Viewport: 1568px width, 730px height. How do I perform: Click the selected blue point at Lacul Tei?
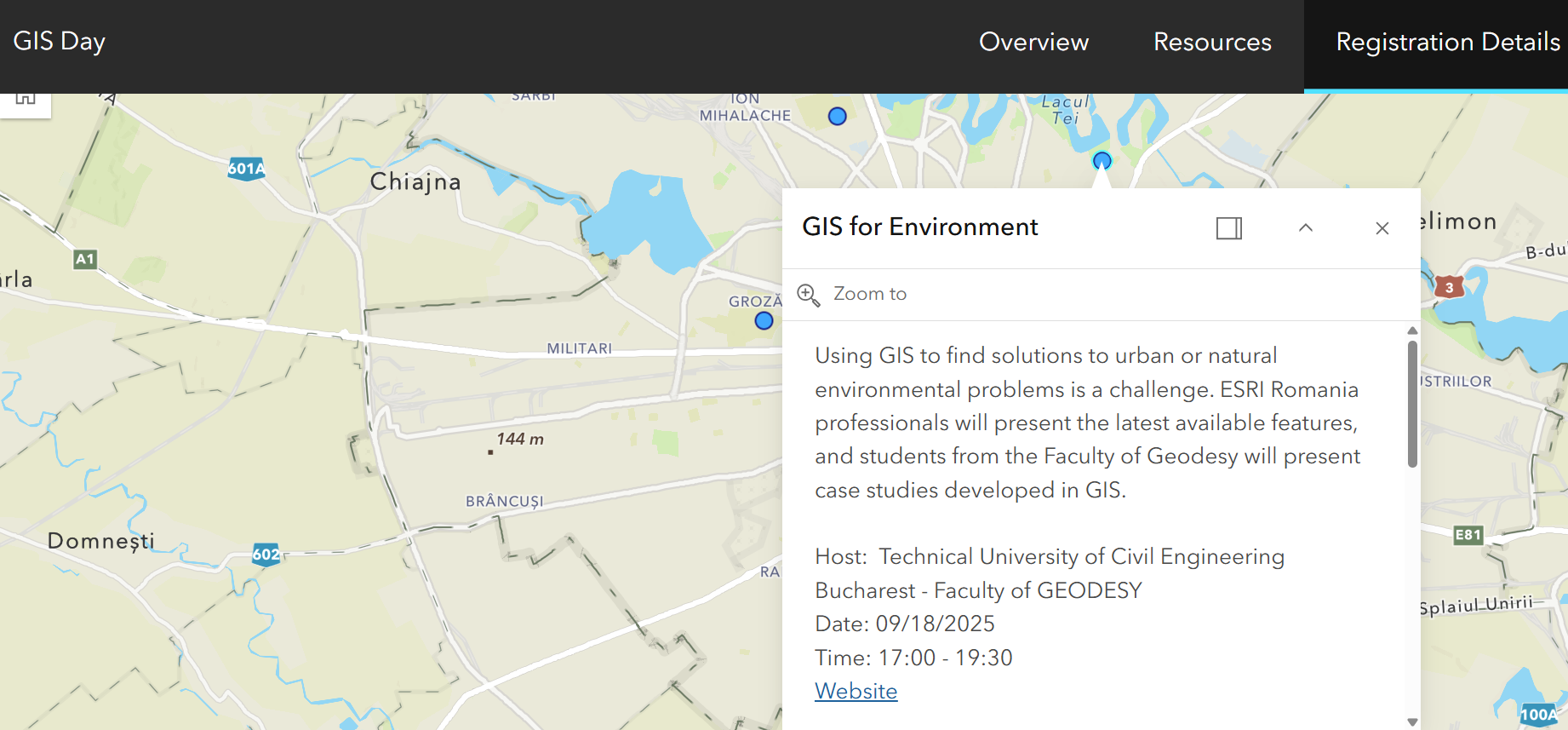[x=1102, y=160]
